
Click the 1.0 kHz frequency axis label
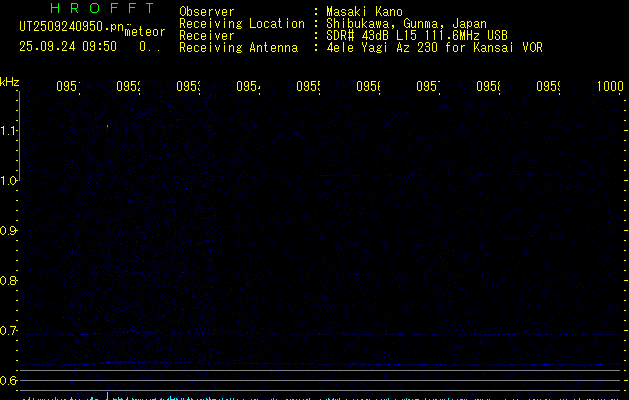coord(8,181)
